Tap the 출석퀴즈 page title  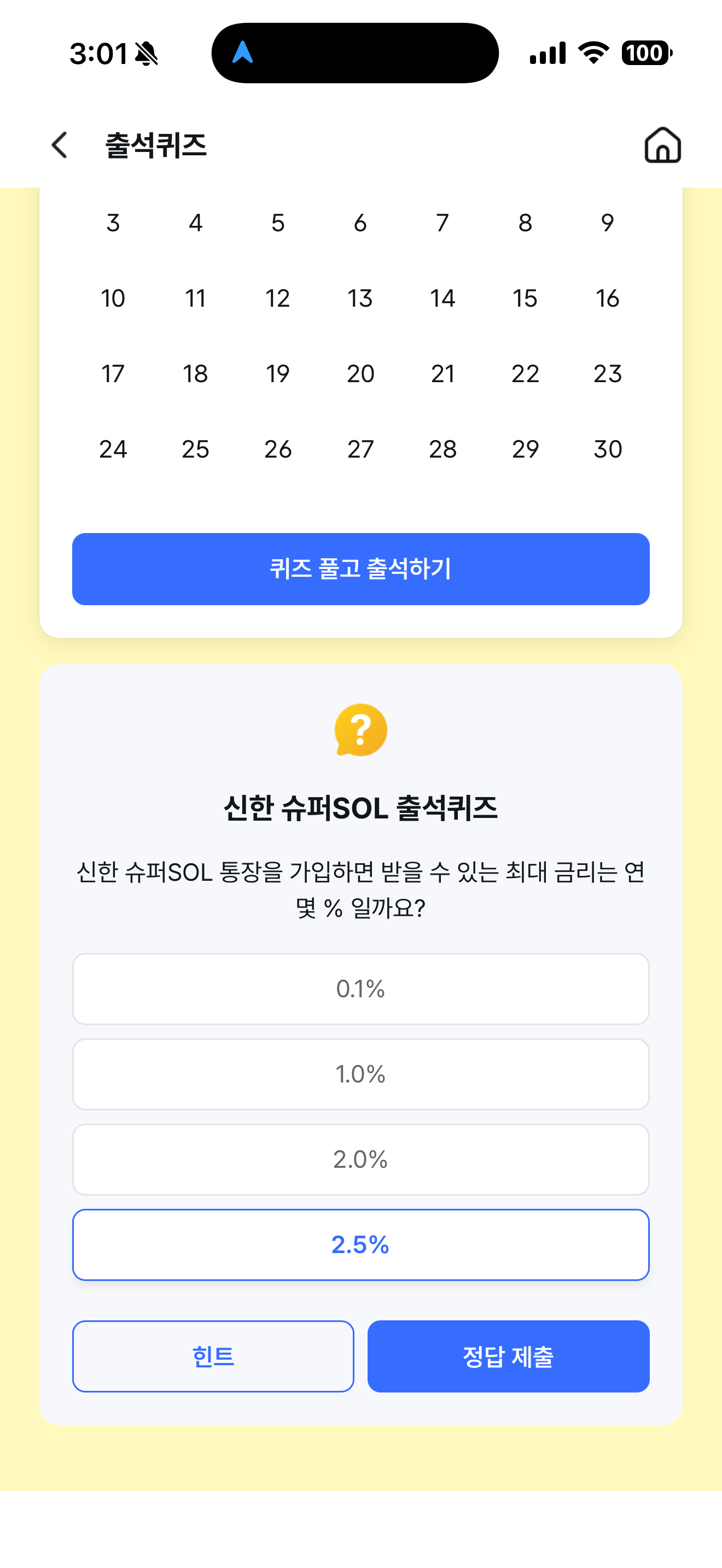(156, 145)
